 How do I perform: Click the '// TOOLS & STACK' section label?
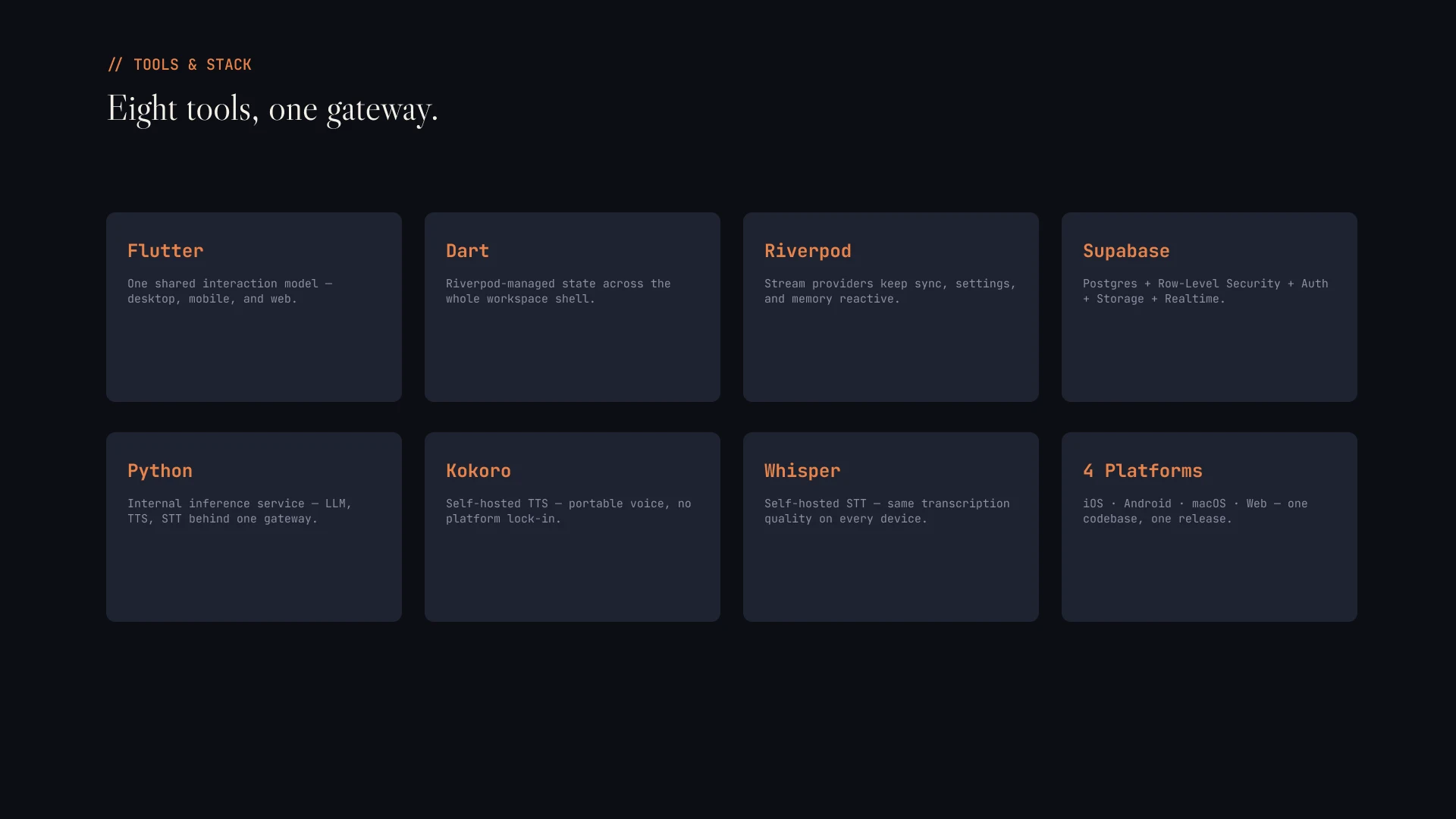[179, 64]
